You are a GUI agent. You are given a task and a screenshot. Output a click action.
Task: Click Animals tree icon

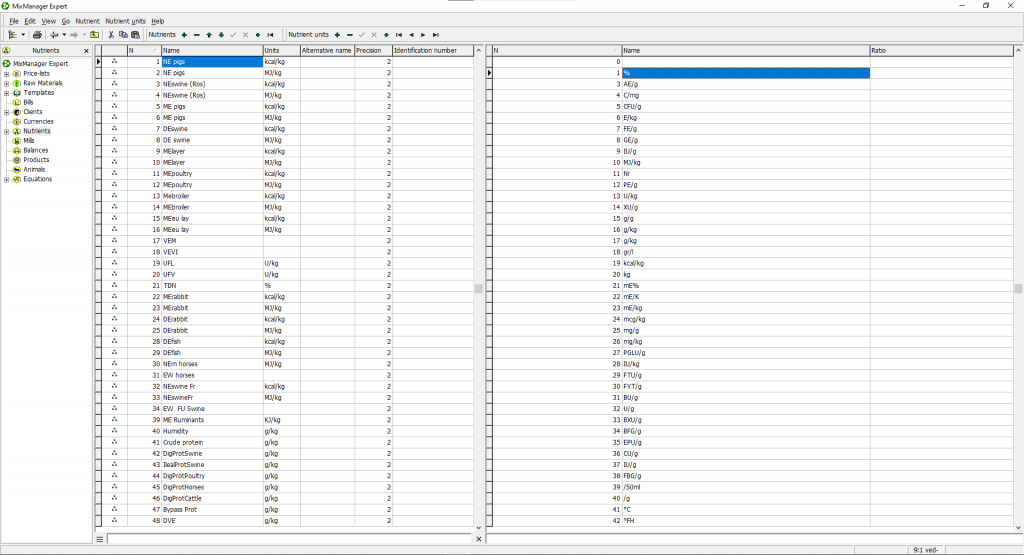click(x=17, y=169)
